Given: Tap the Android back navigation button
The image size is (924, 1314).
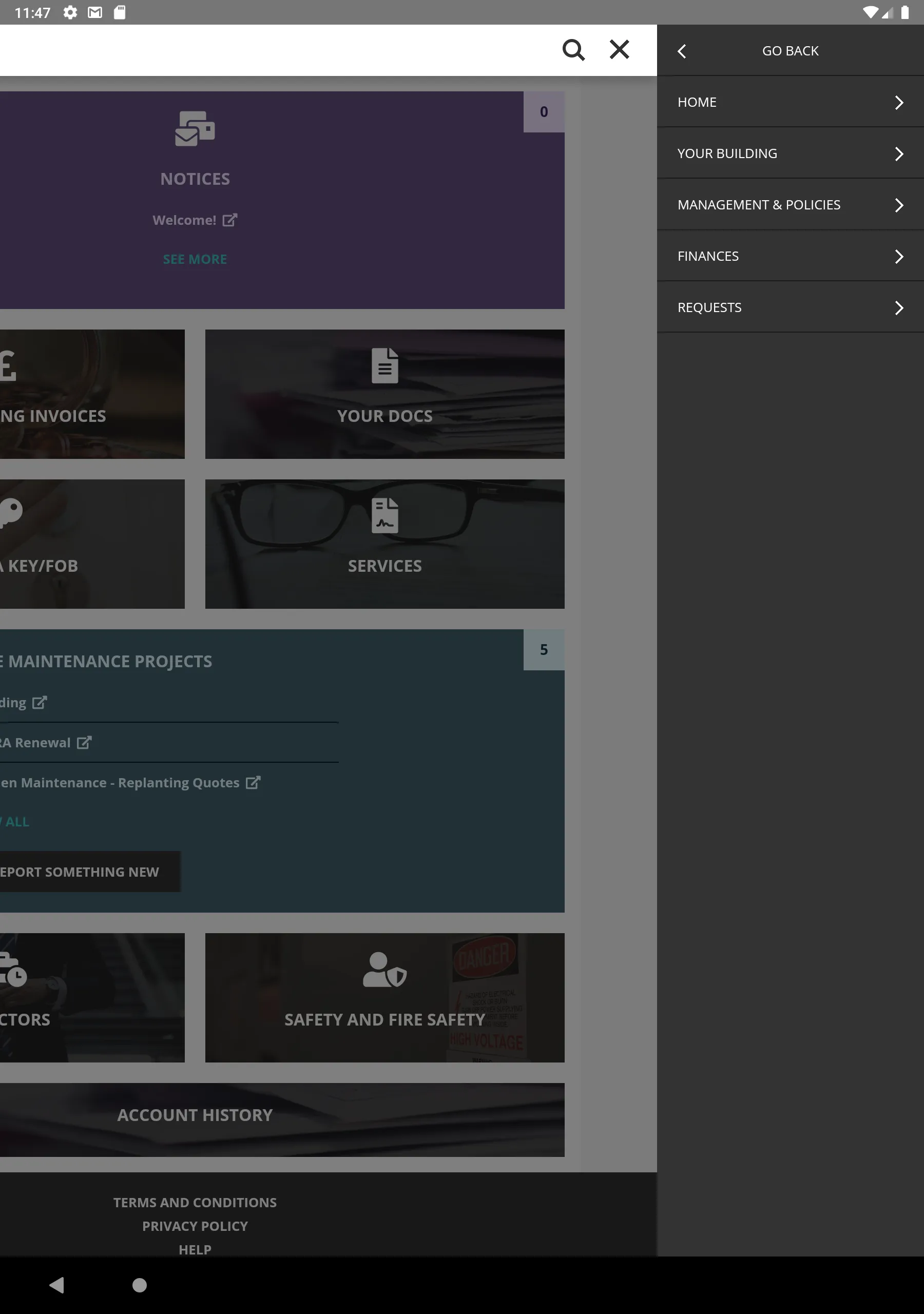Looking at the screenshot, I should 56,1285.
